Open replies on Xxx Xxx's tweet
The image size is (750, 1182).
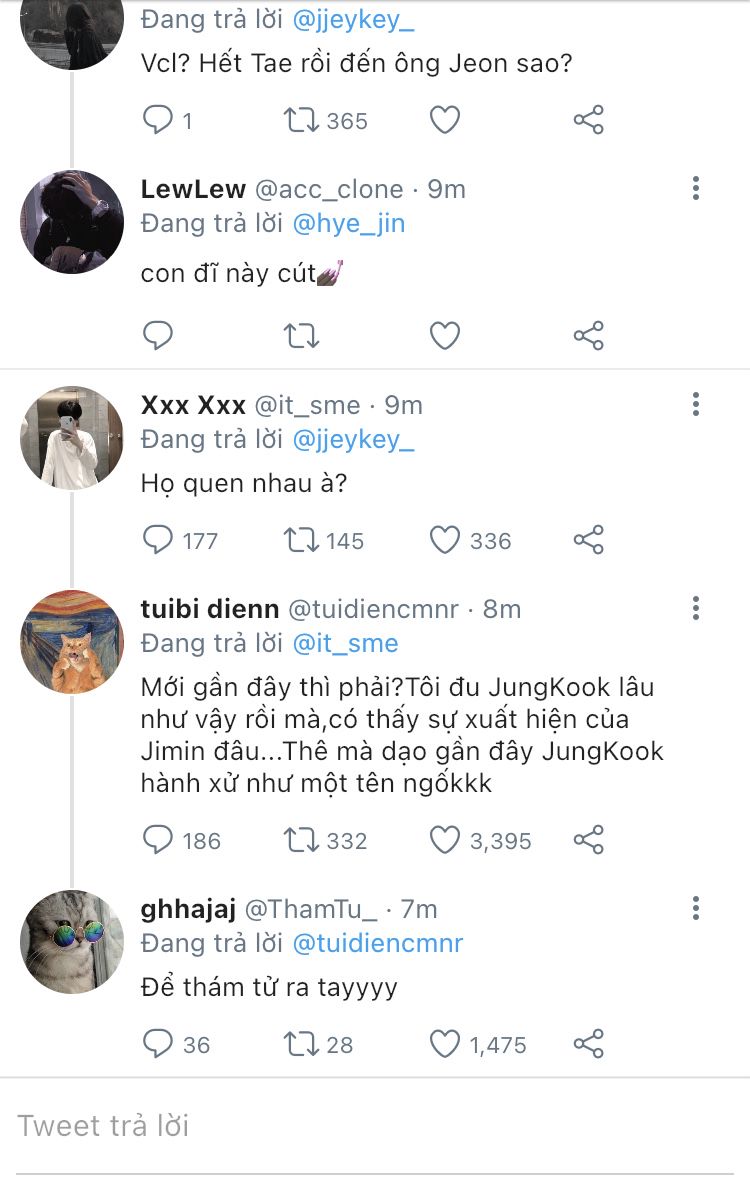[x=158, y=540]
